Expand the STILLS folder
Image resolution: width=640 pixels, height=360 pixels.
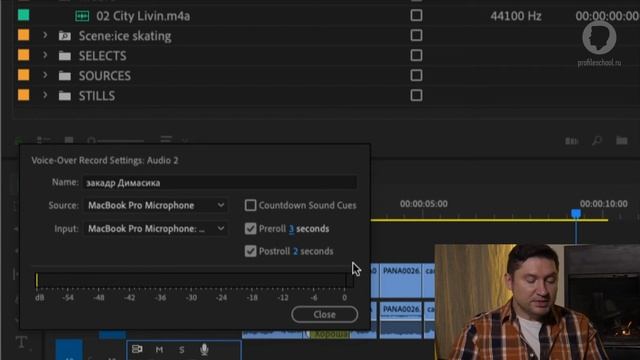45,95
